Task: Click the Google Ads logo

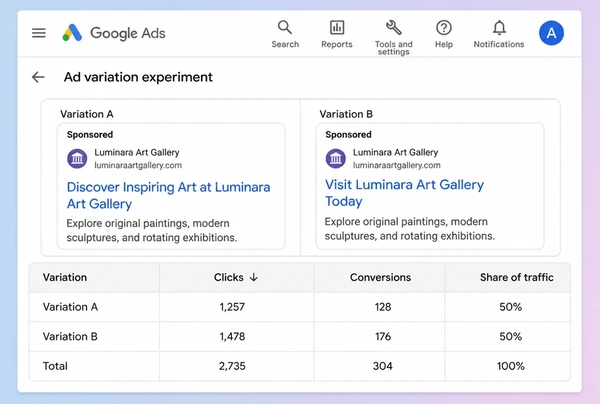Action: coord(72,33)
